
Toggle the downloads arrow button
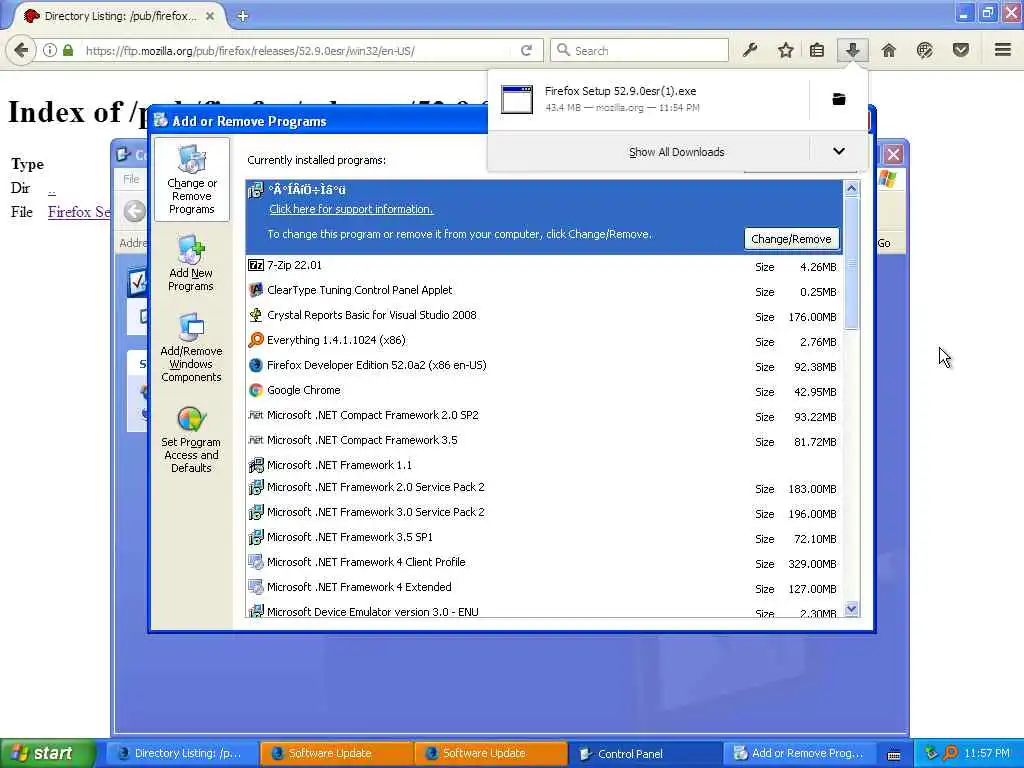(853, 50)
